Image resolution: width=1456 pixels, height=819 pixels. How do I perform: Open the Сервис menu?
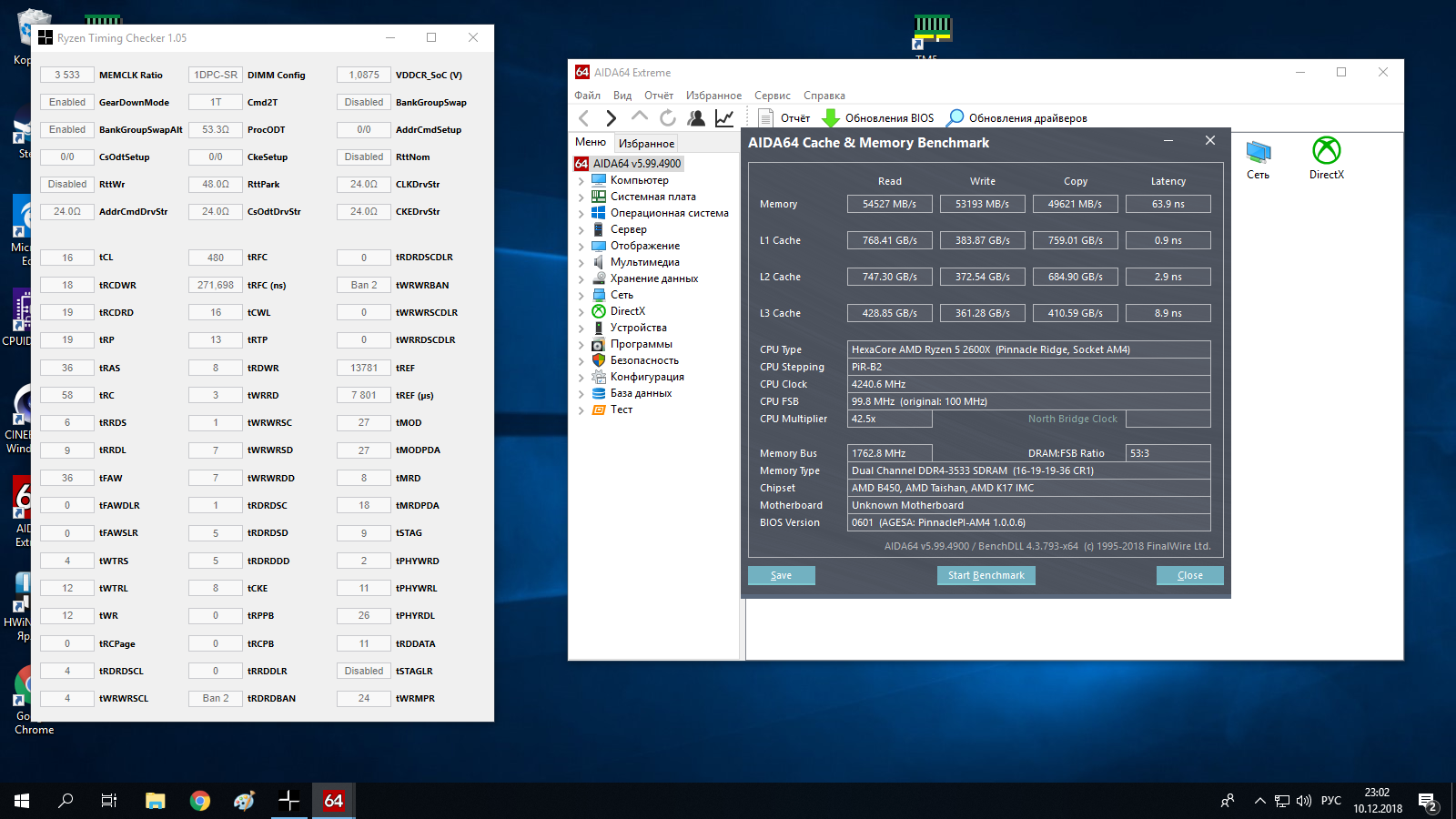773,96
